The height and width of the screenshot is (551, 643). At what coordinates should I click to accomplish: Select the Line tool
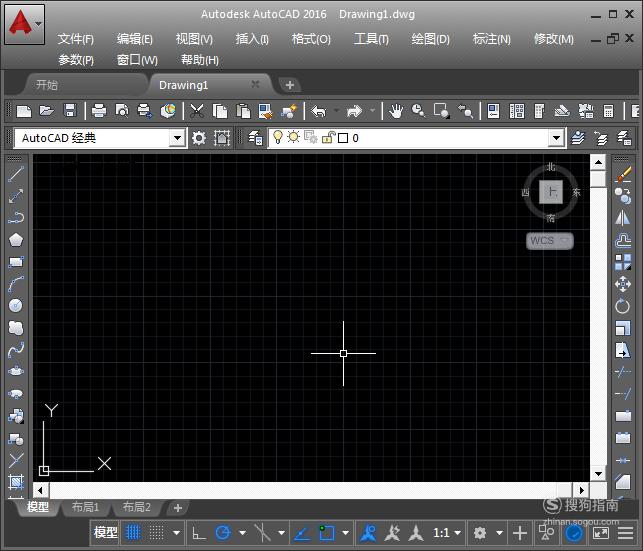click(x=16, y=174)
